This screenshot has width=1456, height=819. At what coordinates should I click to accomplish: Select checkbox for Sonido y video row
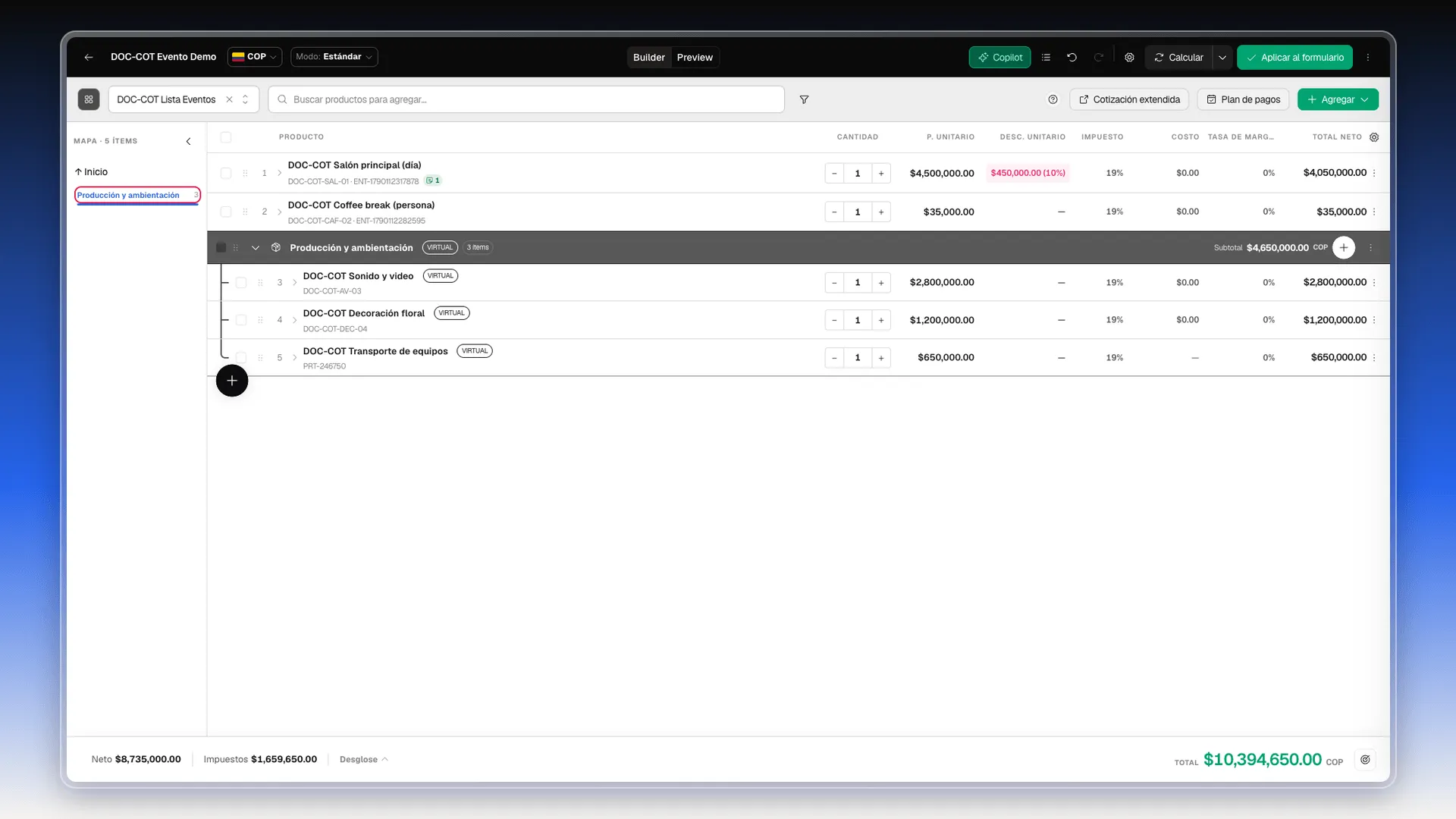240,282
